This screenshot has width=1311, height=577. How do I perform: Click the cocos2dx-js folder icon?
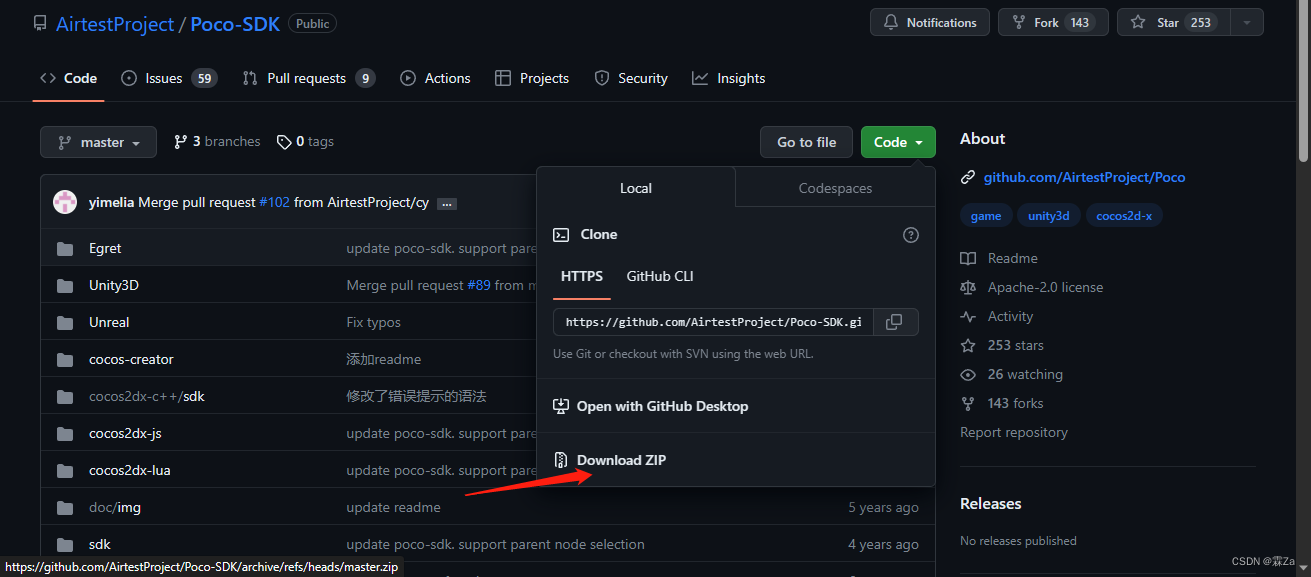click(66, 433)
